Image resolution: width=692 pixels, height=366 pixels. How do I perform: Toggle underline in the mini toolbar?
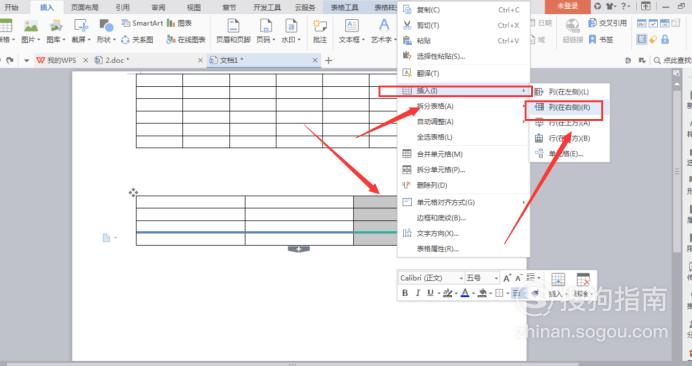[430, 293]
